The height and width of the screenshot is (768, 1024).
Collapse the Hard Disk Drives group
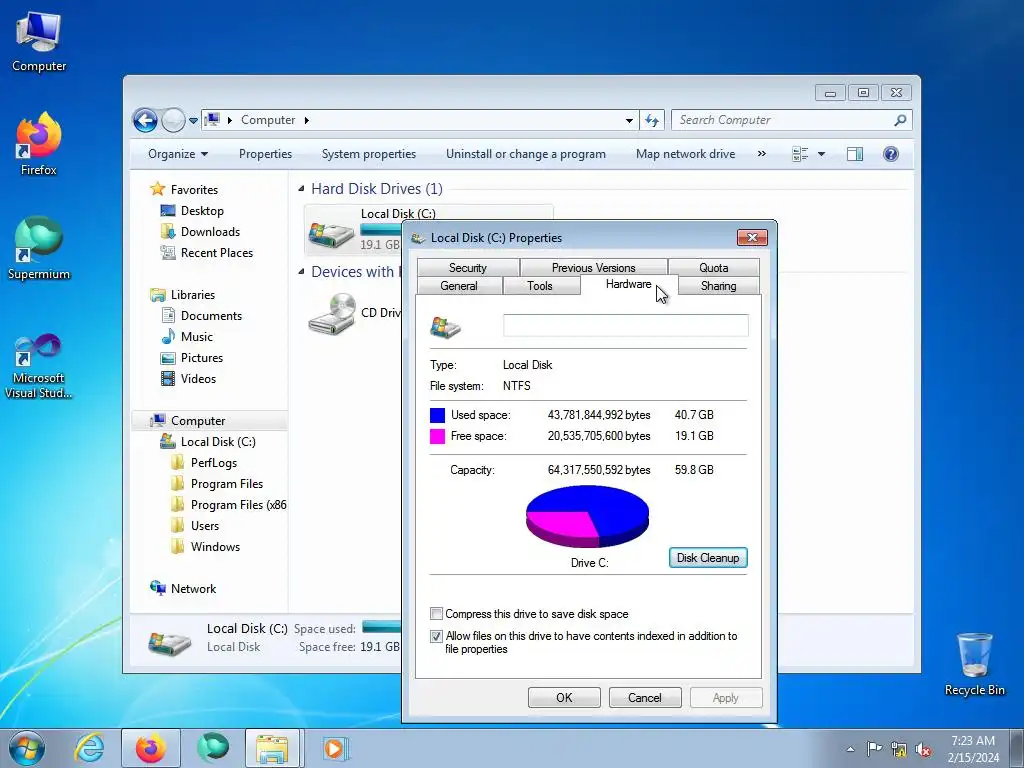click(x=301, y=189)
